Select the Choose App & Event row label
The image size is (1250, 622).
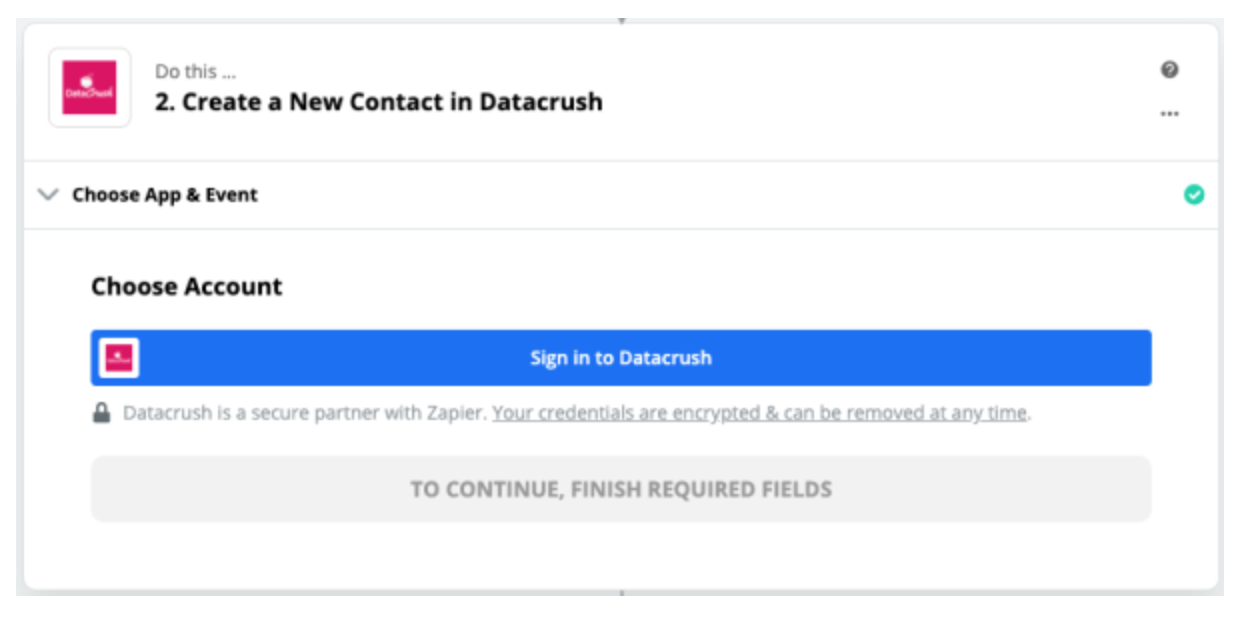pos(165,195)
